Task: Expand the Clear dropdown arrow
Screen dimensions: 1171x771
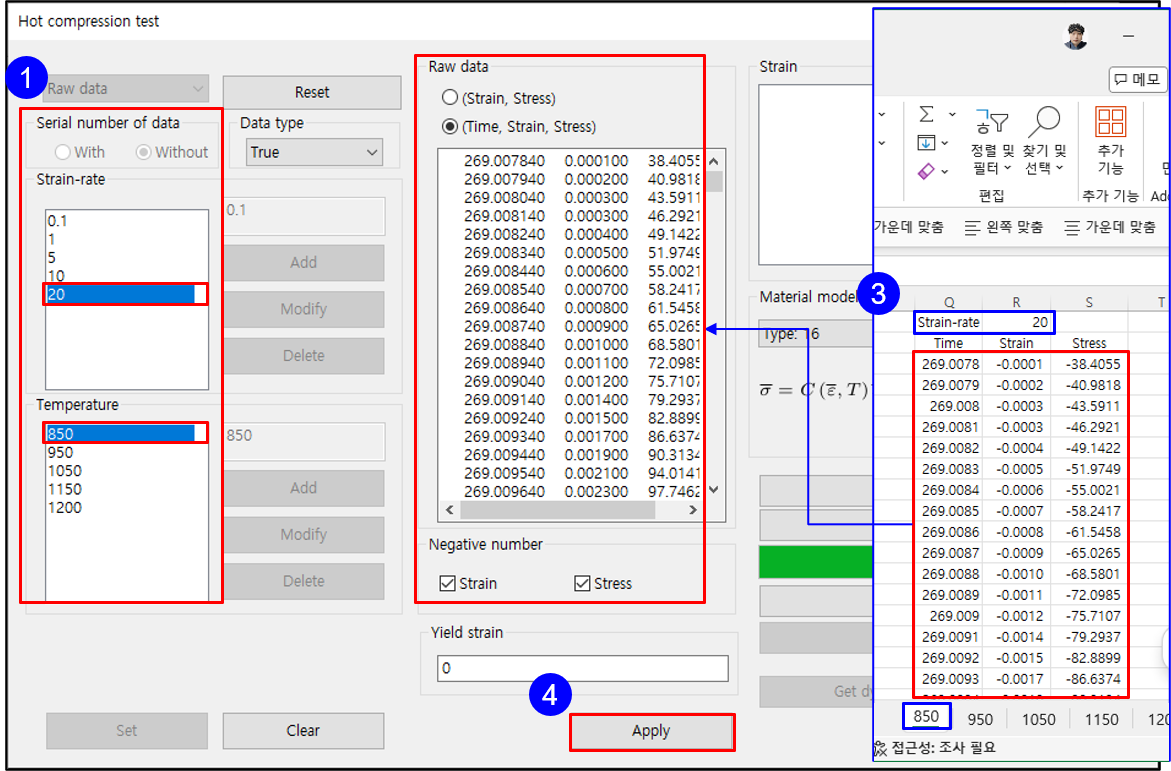Action: (945, 171)
